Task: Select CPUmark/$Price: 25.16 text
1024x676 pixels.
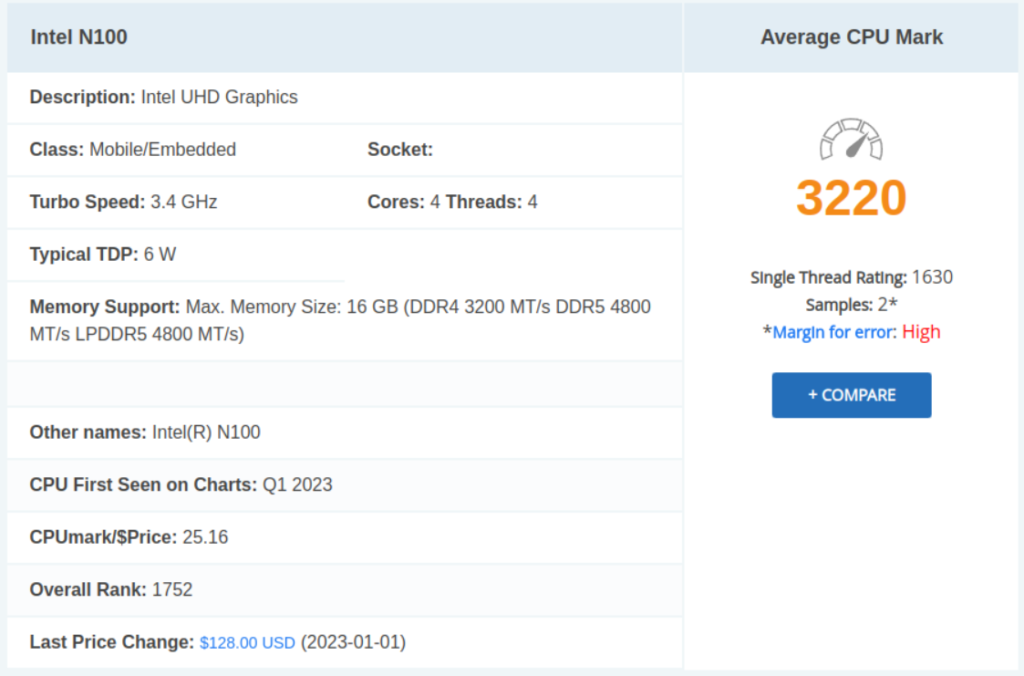Action: coord(129,537)
